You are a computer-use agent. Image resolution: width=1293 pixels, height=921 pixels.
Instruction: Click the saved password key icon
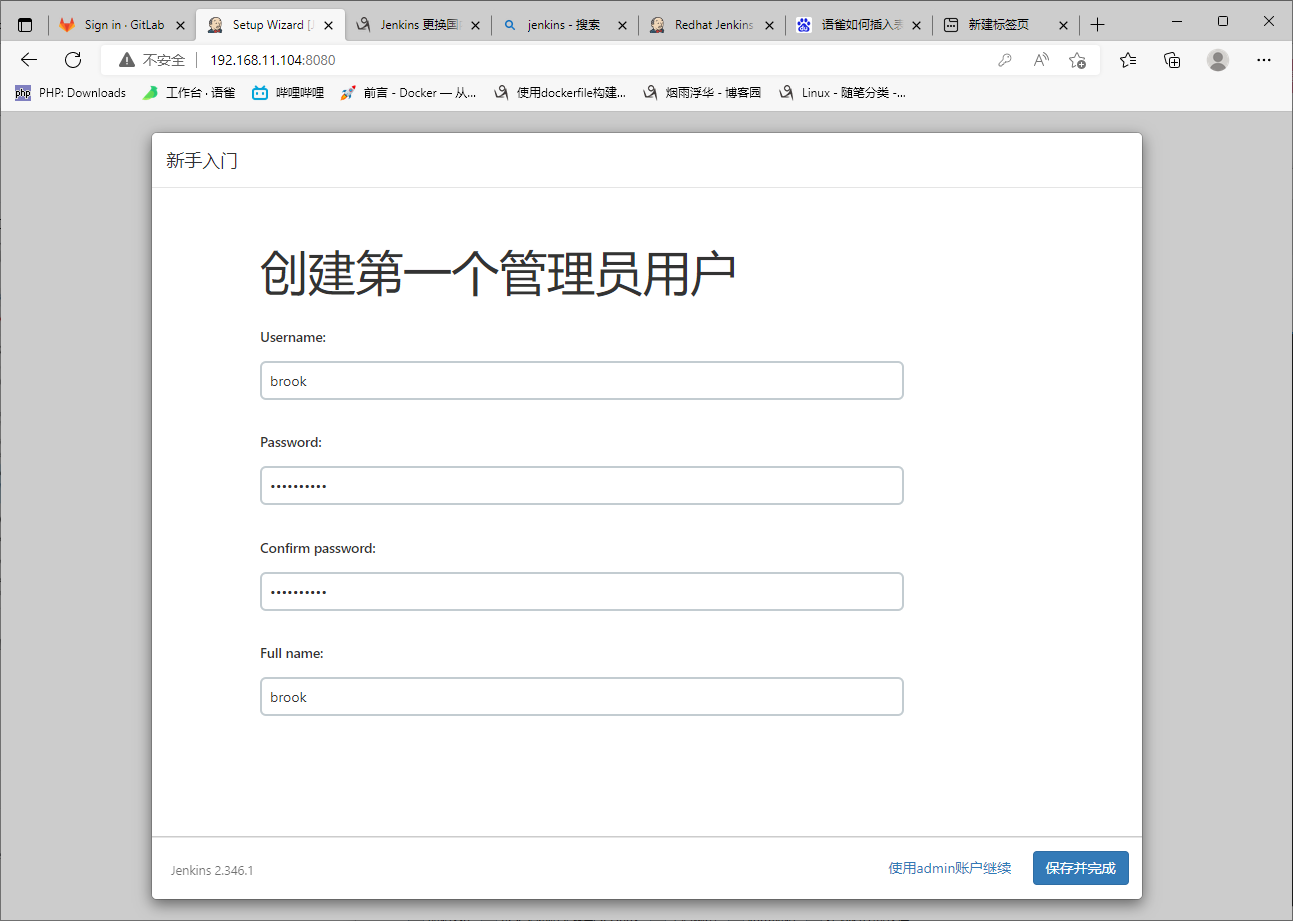(1005, 60)
